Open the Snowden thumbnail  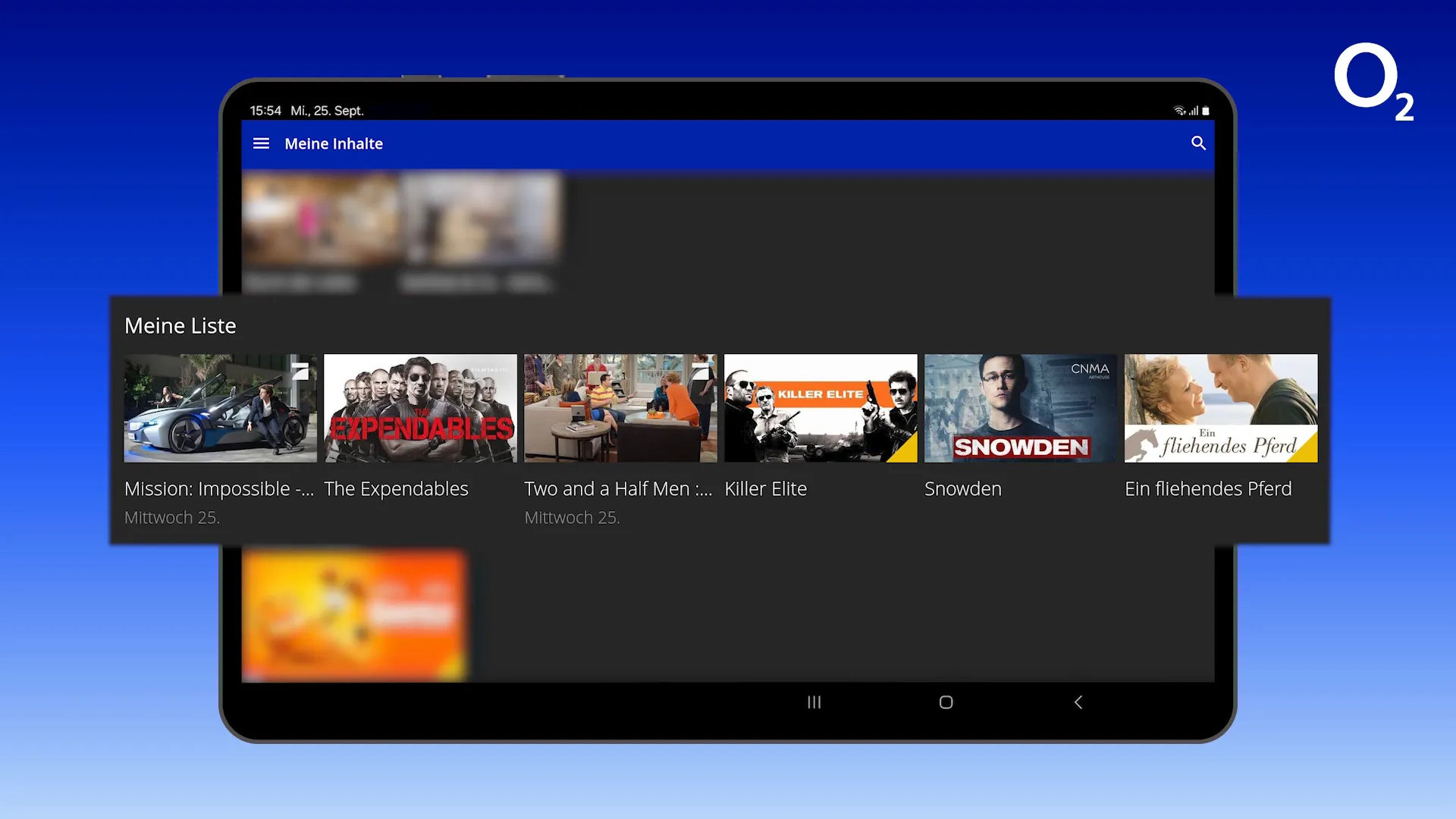pos(1021,408)
